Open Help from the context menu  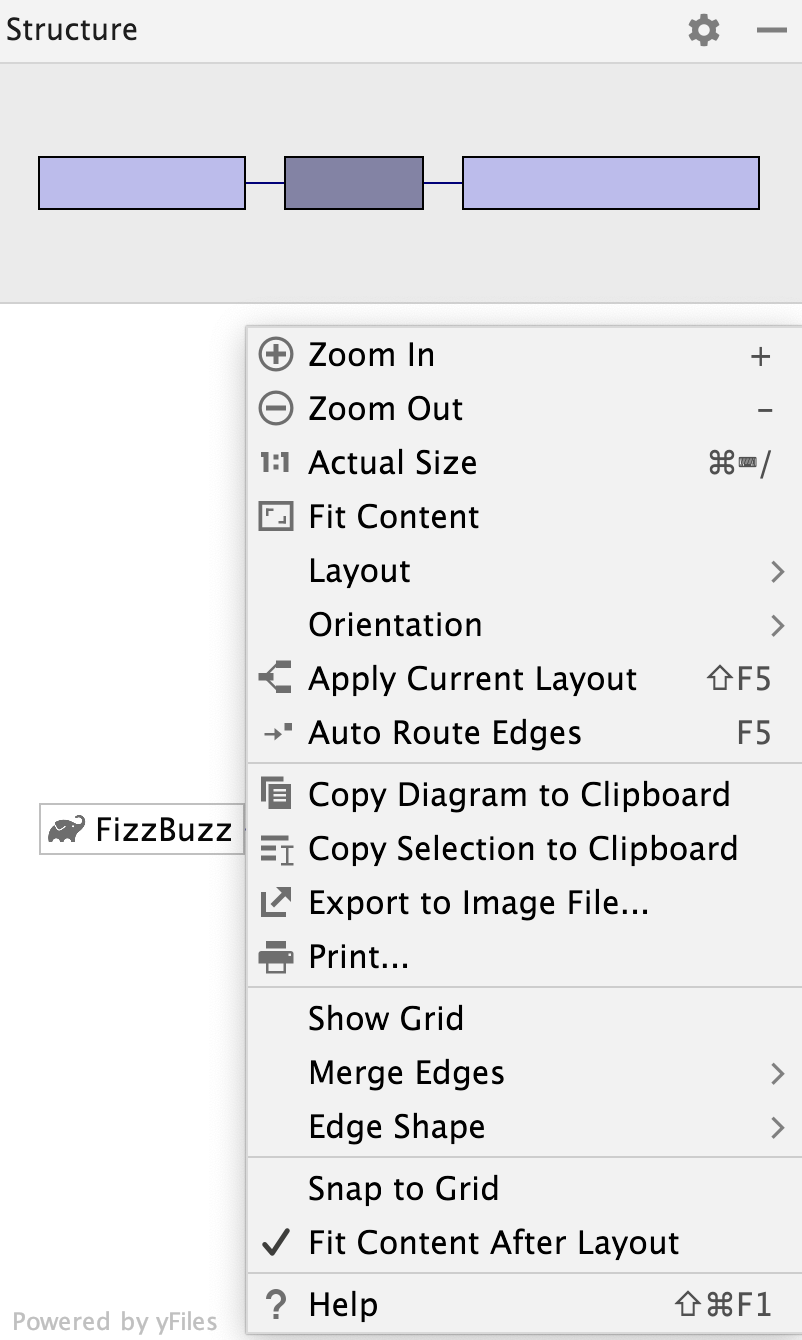(x=342, y=1304)
